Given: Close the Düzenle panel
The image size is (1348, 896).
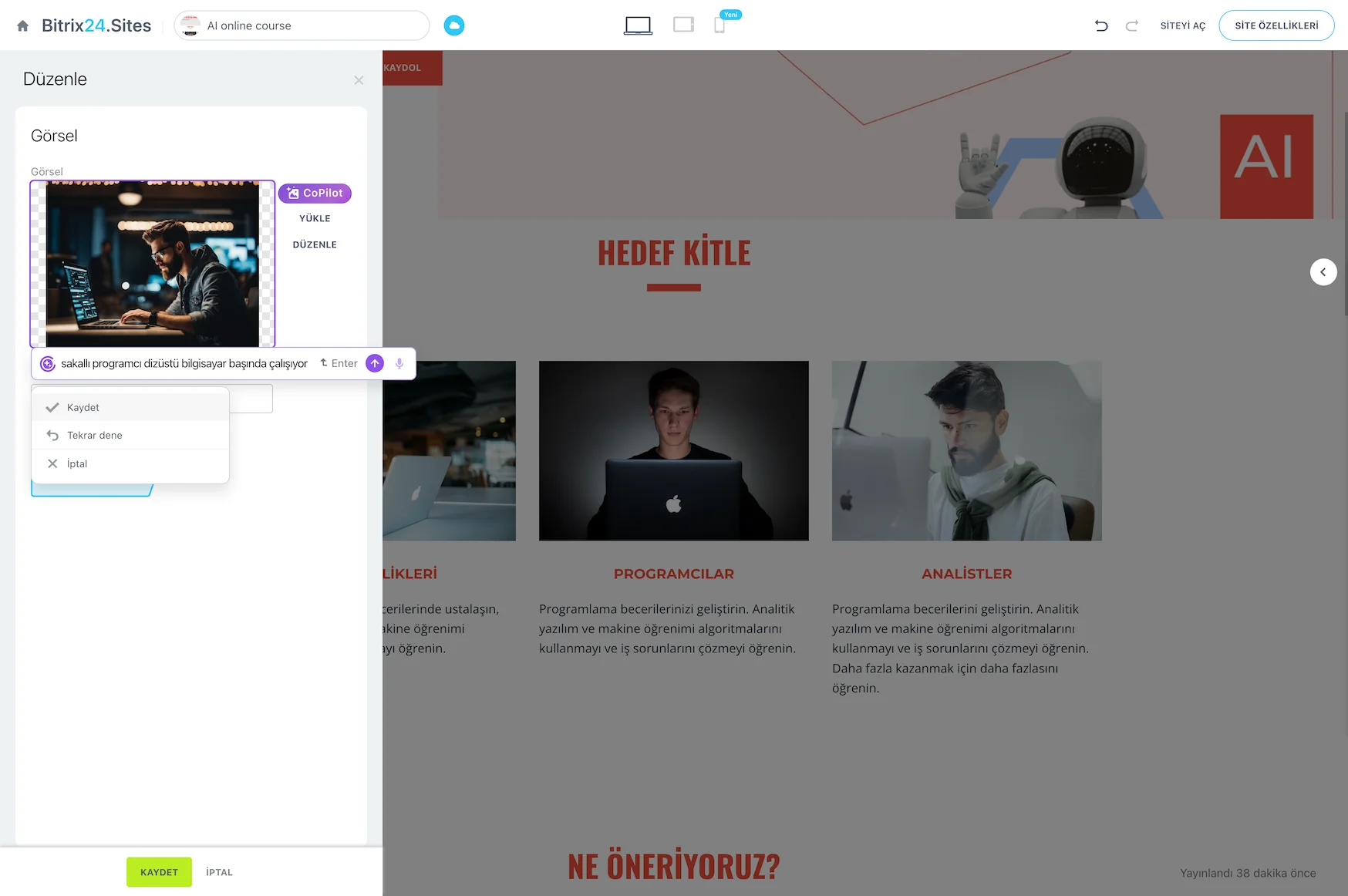Looking at the screenshot, I should (359, 80).
